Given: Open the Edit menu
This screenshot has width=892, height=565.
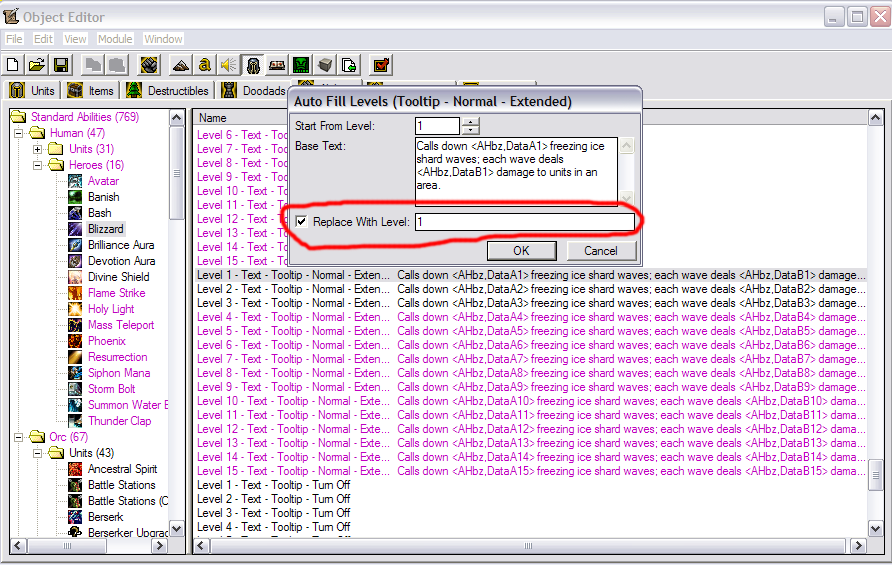Looking at the screenshot, I should coord(43,39).
